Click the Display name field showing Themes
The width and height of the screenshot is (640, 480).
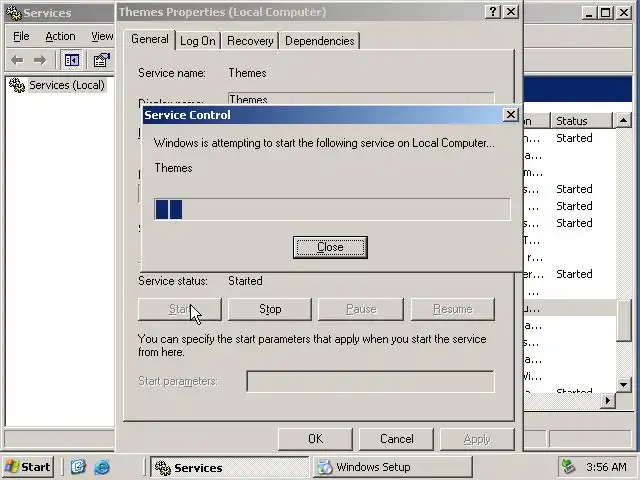click(x=361, y=99)
